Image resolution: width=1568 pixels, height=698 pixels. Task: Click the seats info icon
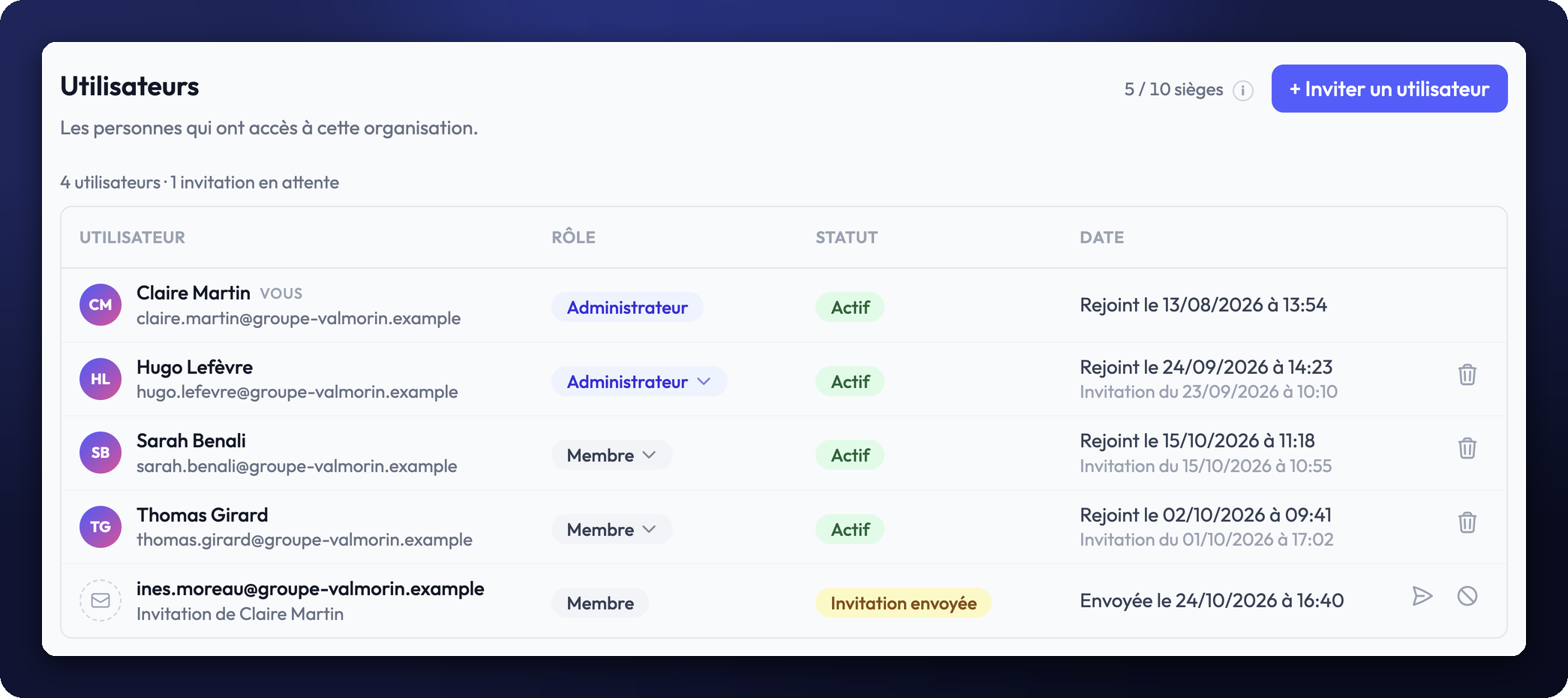[1243, 90]
